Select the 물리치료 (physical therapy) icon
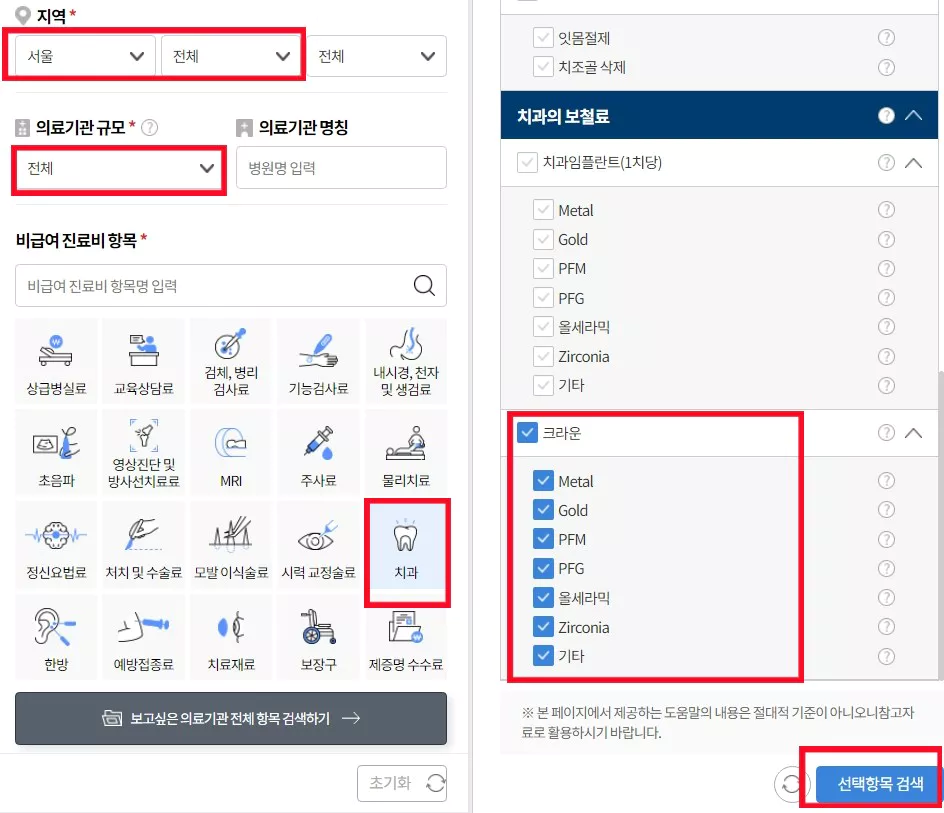 406,452
